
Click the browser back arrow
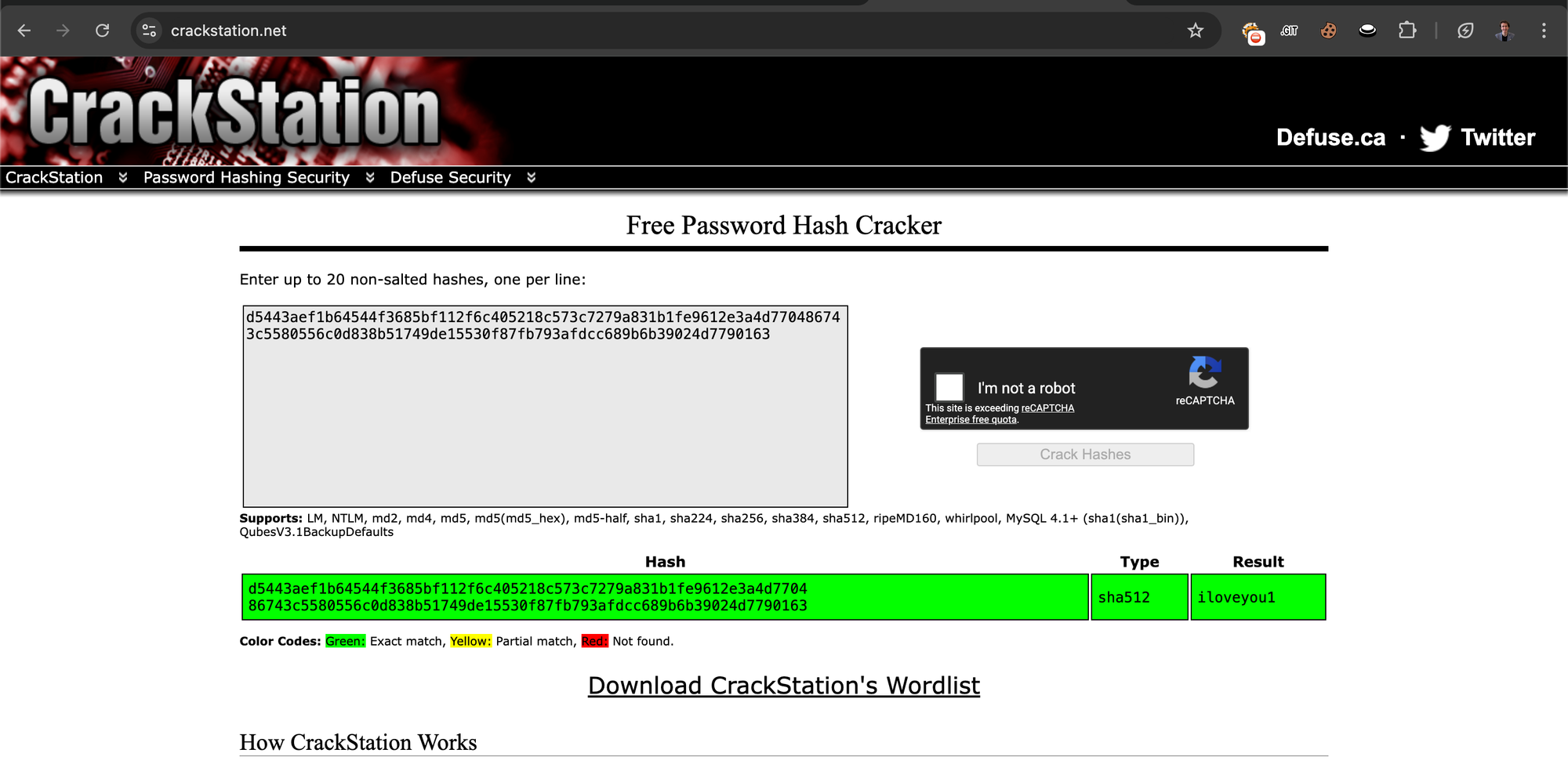point(24,31)
